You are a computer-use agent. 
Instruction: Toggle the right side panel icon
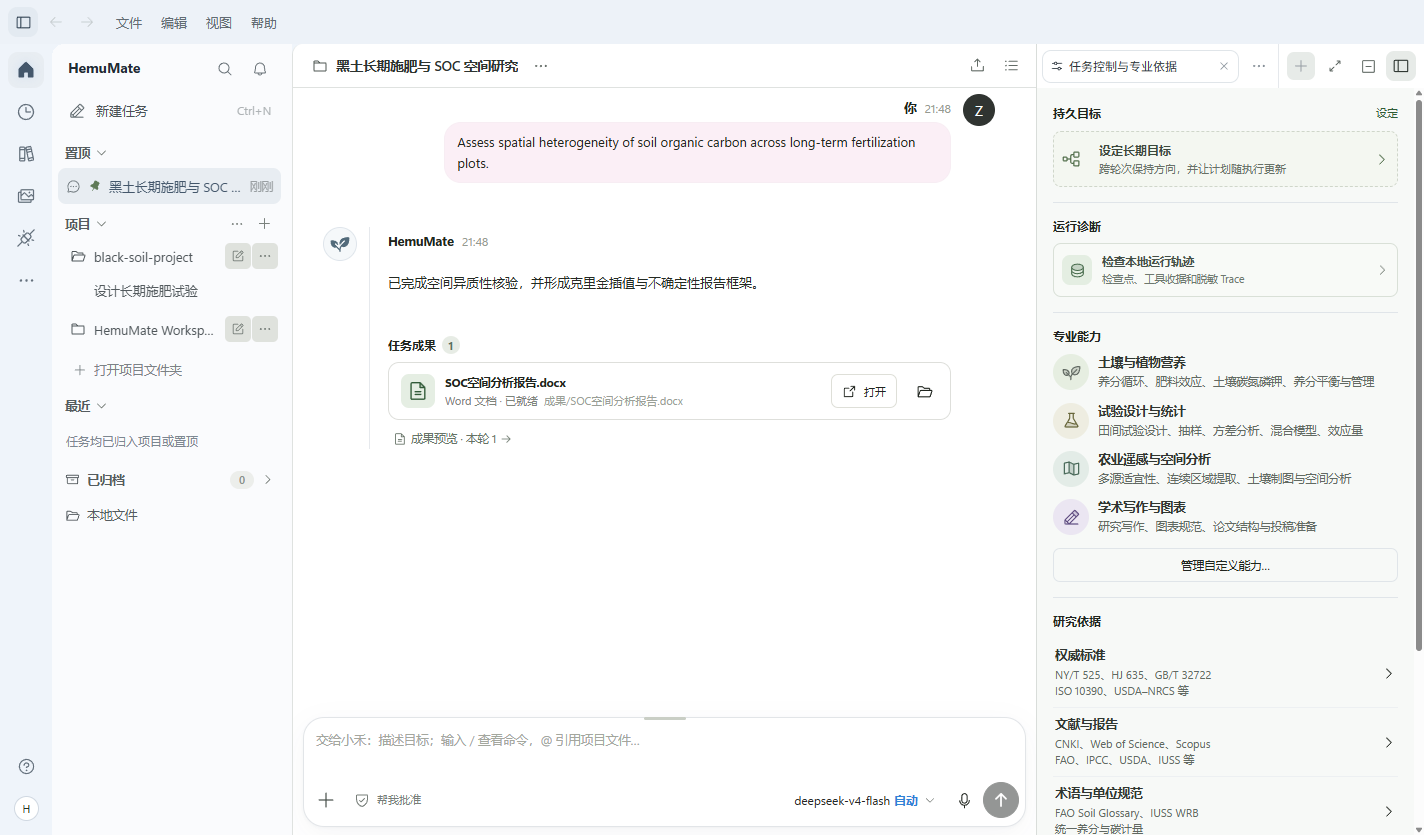click(x=1401, y=66)
